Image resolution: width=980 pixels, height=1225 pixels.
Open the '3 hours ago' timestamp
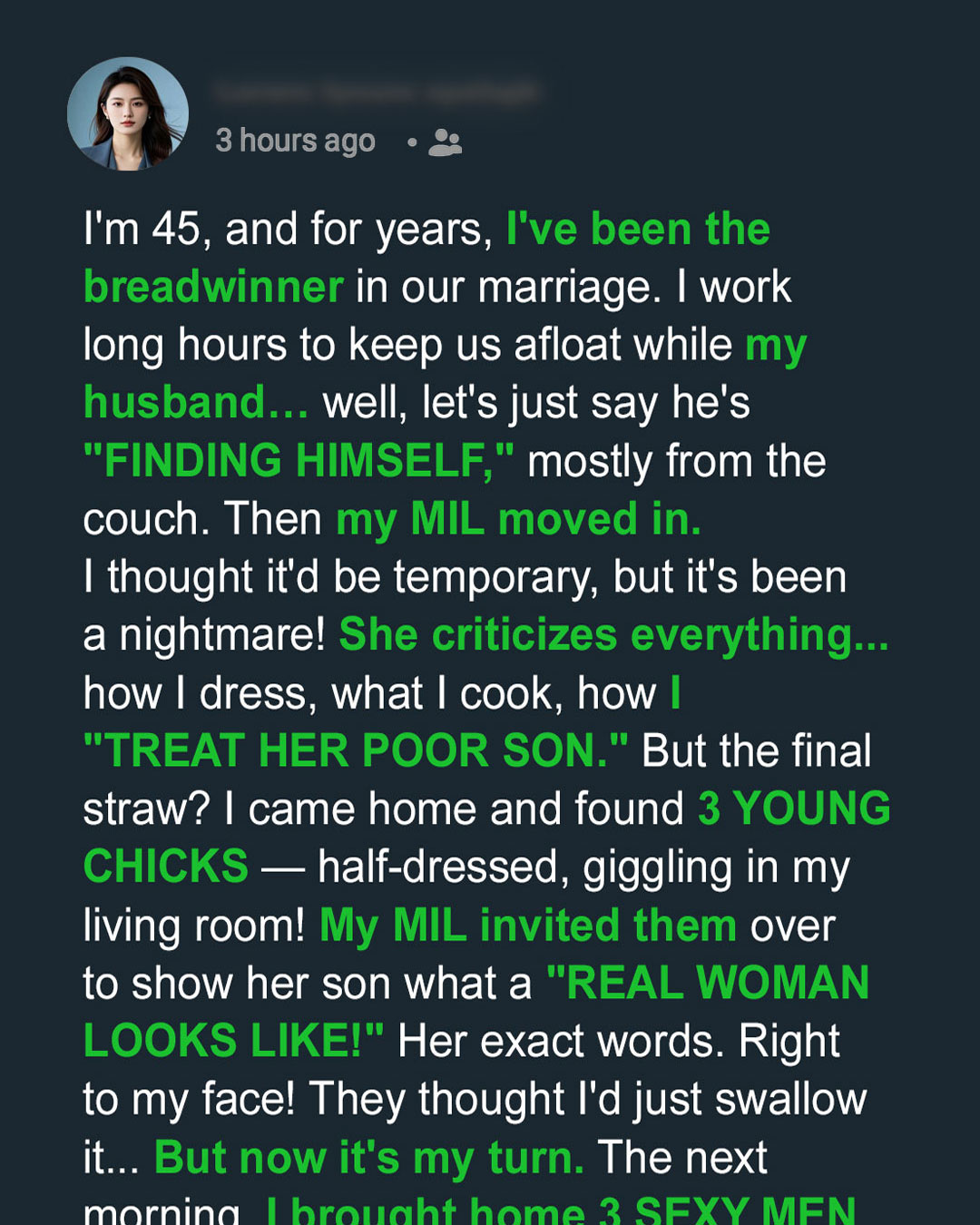coord(295,141)
